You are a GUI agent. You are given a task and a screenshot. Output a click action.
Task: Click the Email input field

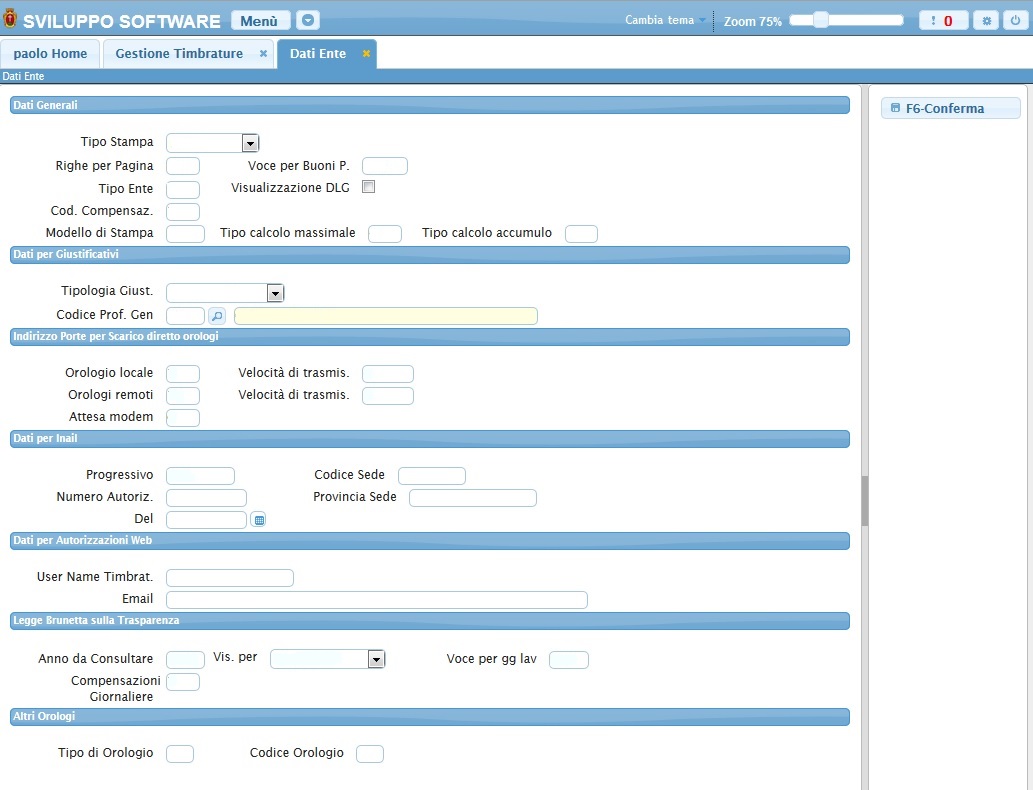coord(376,600)
